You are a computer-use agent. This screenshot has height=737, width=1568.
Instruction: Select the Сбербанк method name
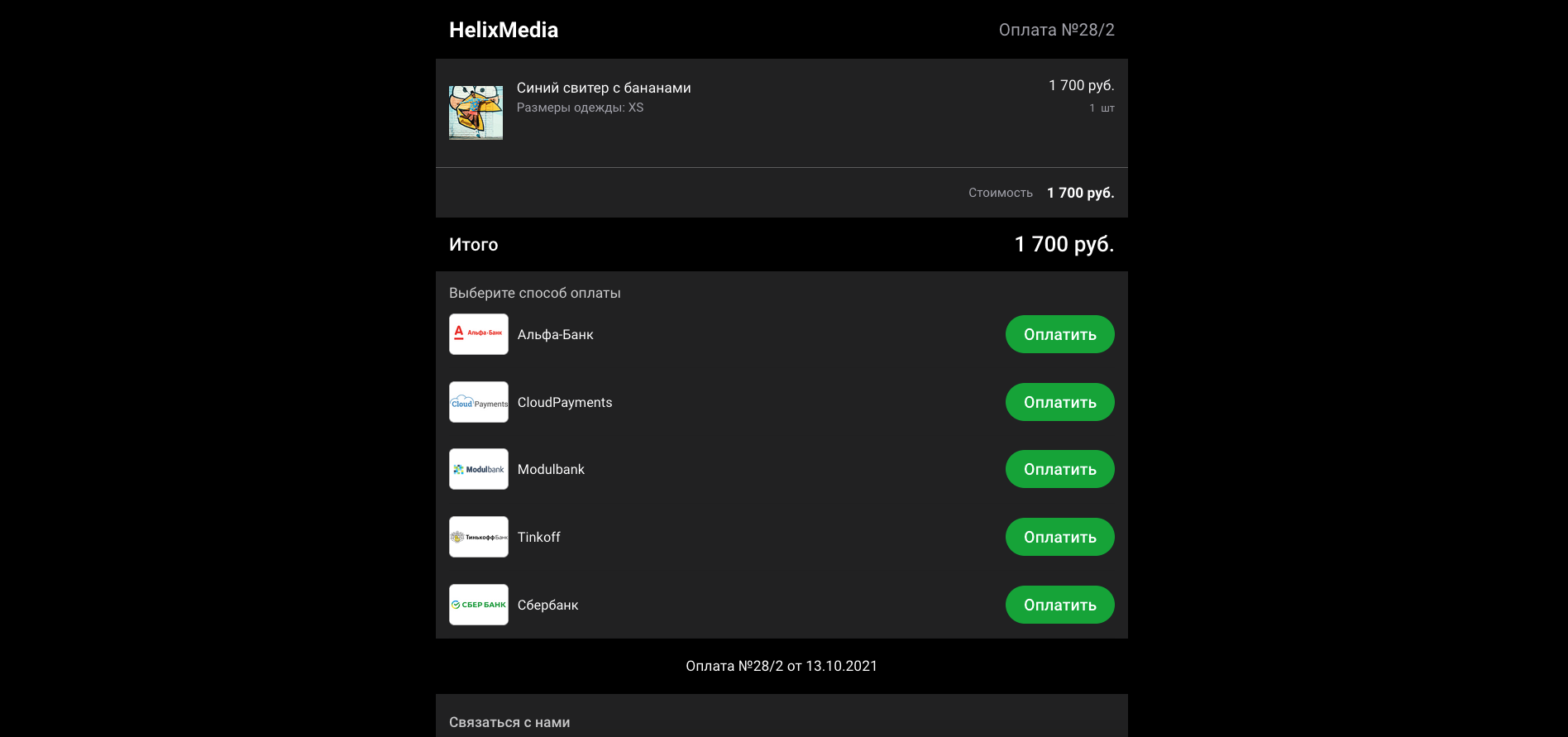point(548,605)
